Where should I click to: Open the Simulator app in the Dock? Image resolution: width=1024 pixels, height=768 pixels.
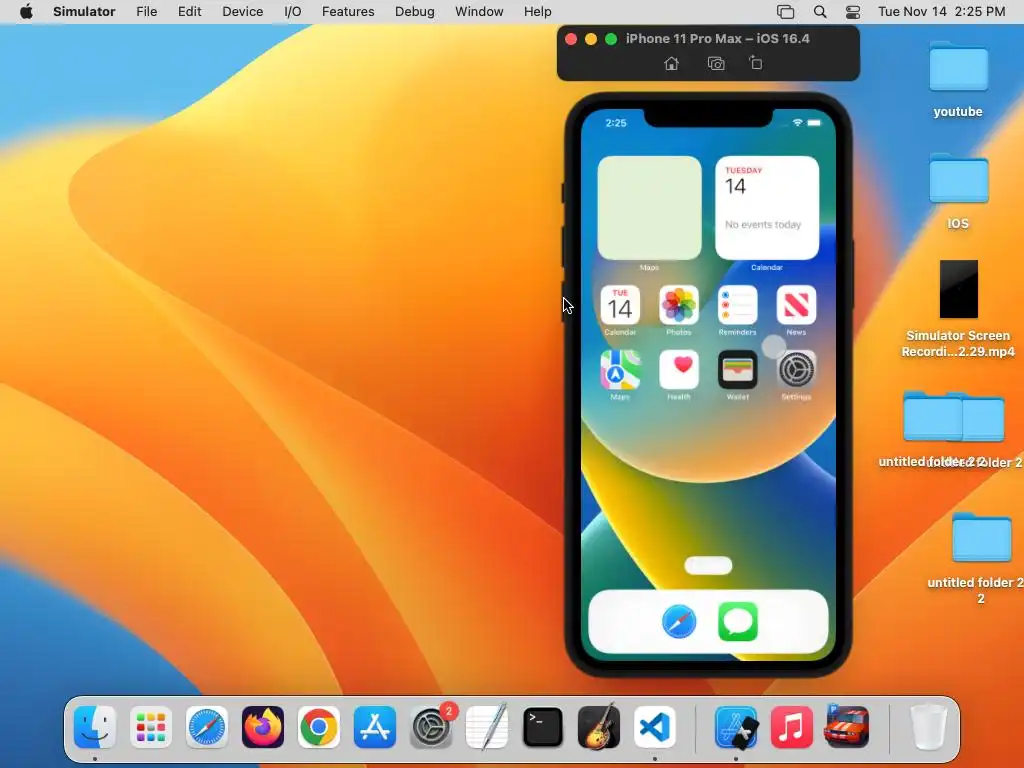(x=736, y=727)
